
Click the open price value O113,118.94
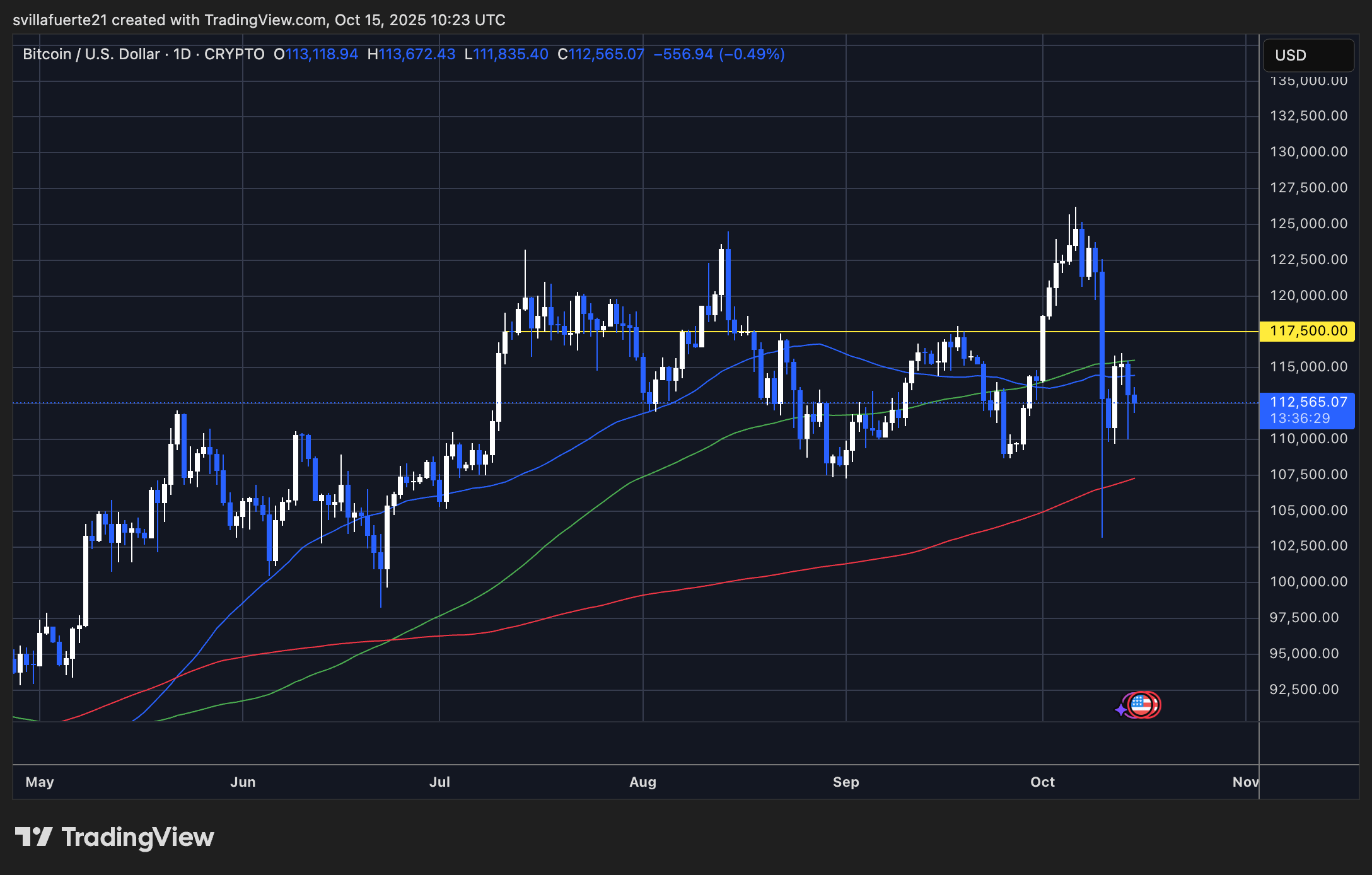[x=315, y=54]
